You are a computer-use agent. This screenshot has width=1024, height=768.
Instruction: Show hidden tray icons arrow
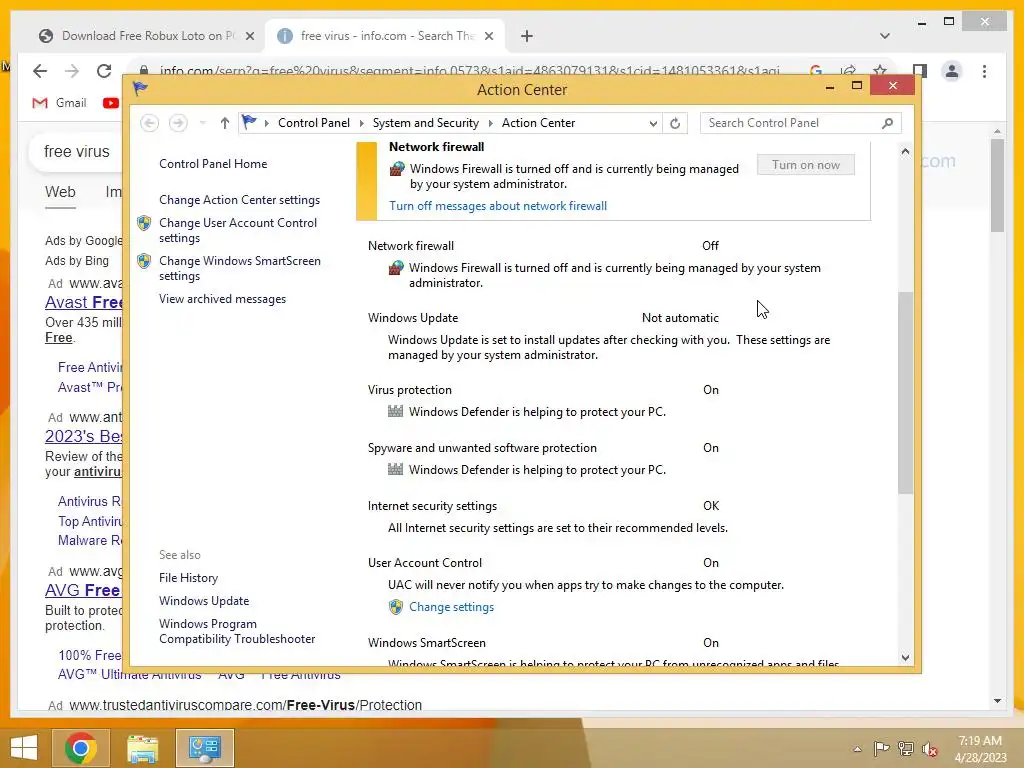point(857,749)
